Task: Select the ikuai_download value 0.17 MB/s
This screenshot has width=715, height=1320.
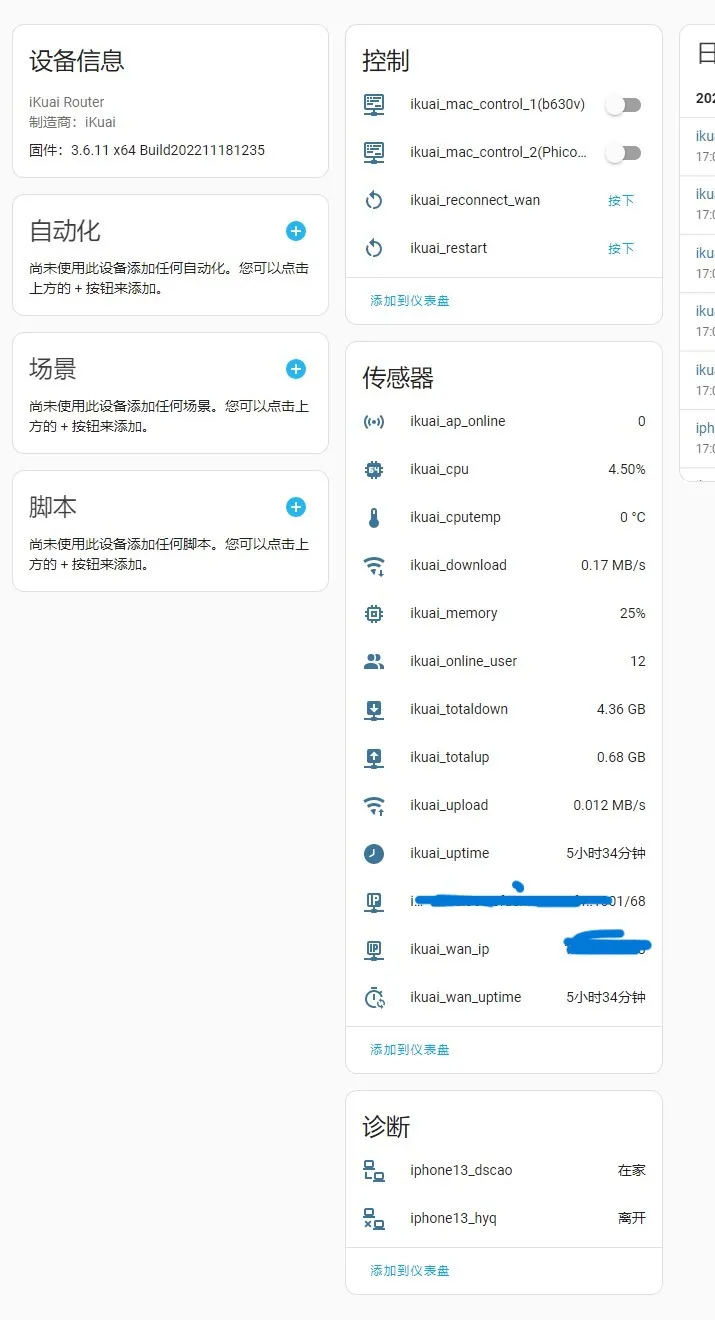Action: tap(613, 565)
